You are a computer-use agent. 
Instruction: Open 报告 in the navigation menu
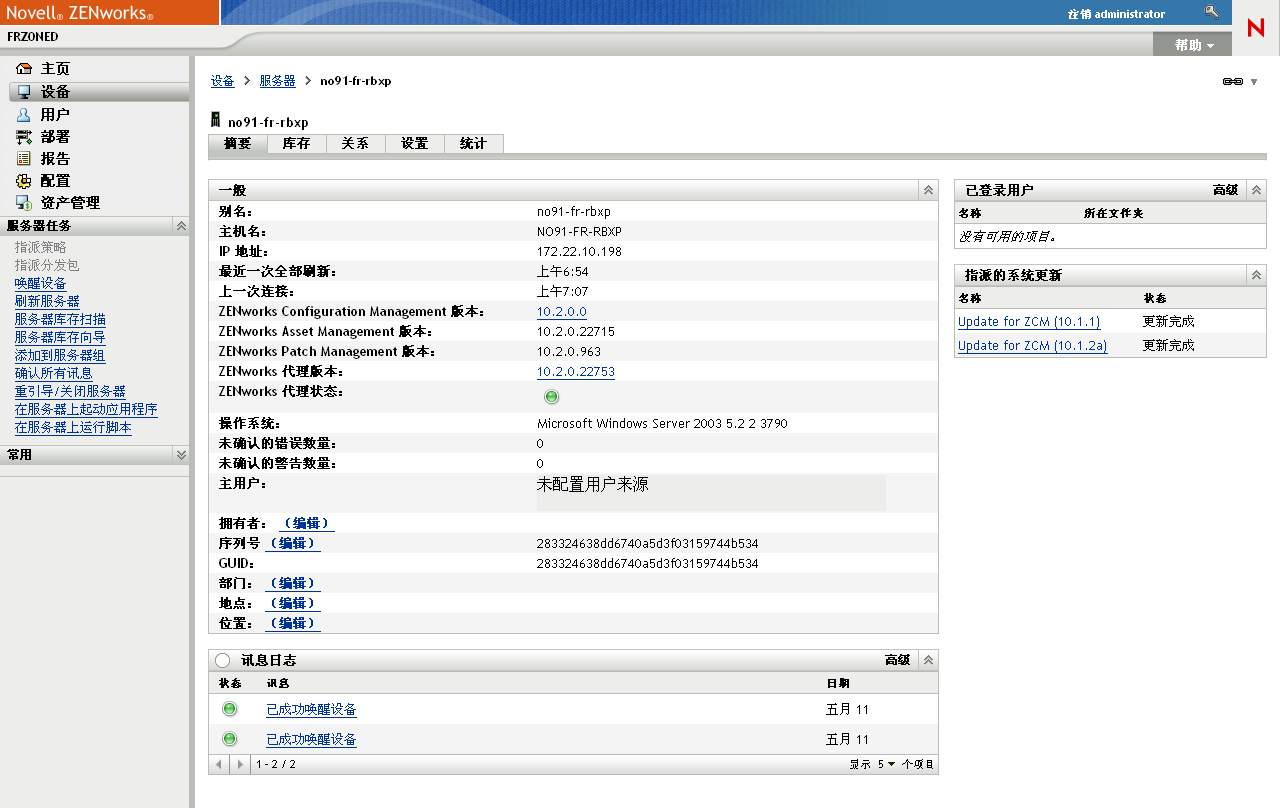[x=55, y=159]
